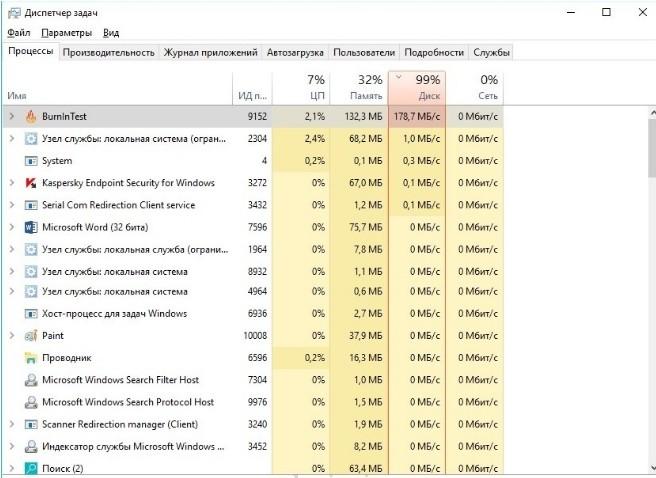Click the vertical scrollbar thumb
Image resolution: width=656 pixels, height=478 pixels.
(652, 148)
